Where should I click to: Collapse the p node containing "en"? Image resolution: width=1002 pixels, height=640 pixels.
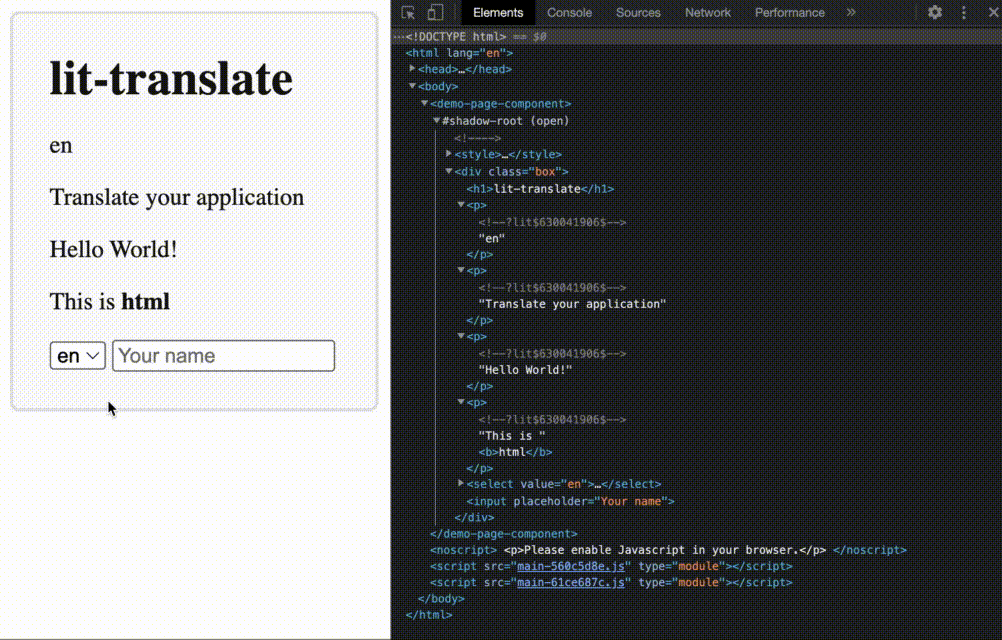(x=461, y=205)
